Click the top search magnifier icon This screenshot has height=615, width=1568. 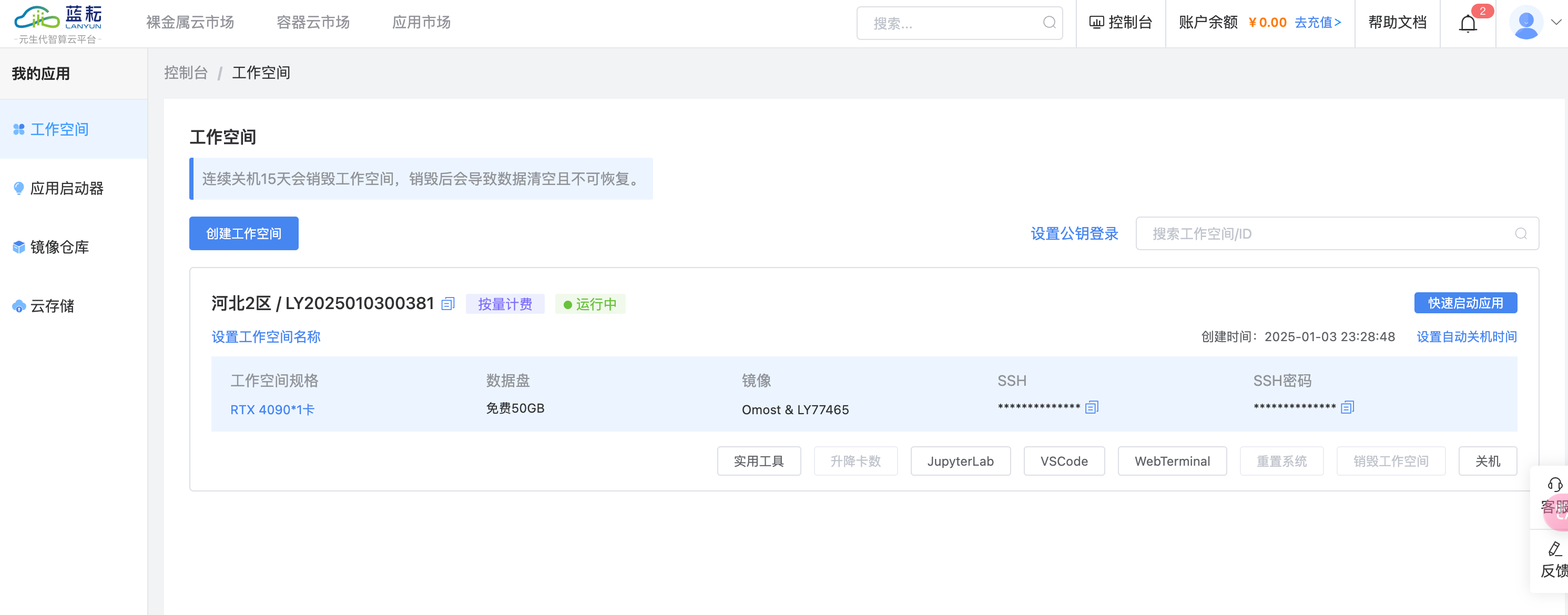pos(1049,23)
